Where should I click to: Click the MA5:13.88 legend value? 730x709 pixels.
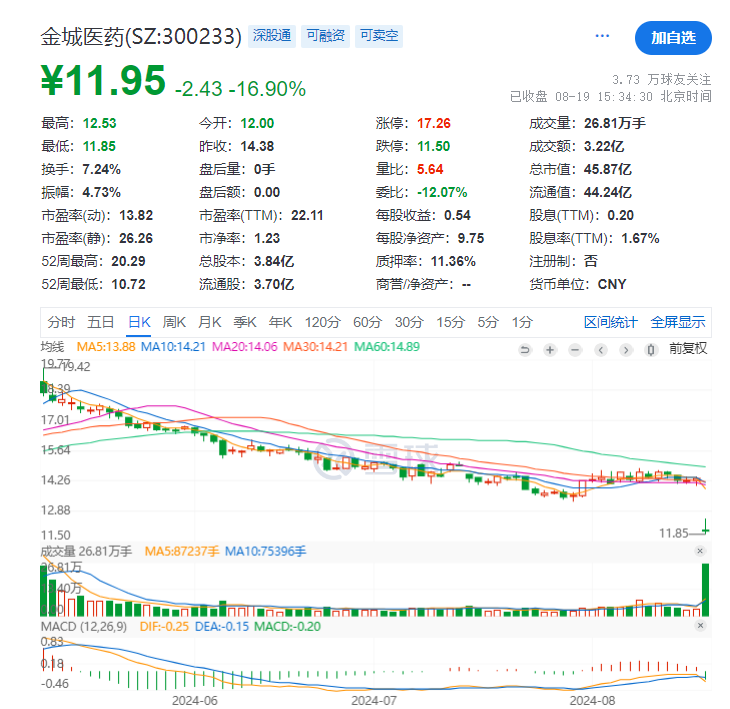(x=106, y=347)
